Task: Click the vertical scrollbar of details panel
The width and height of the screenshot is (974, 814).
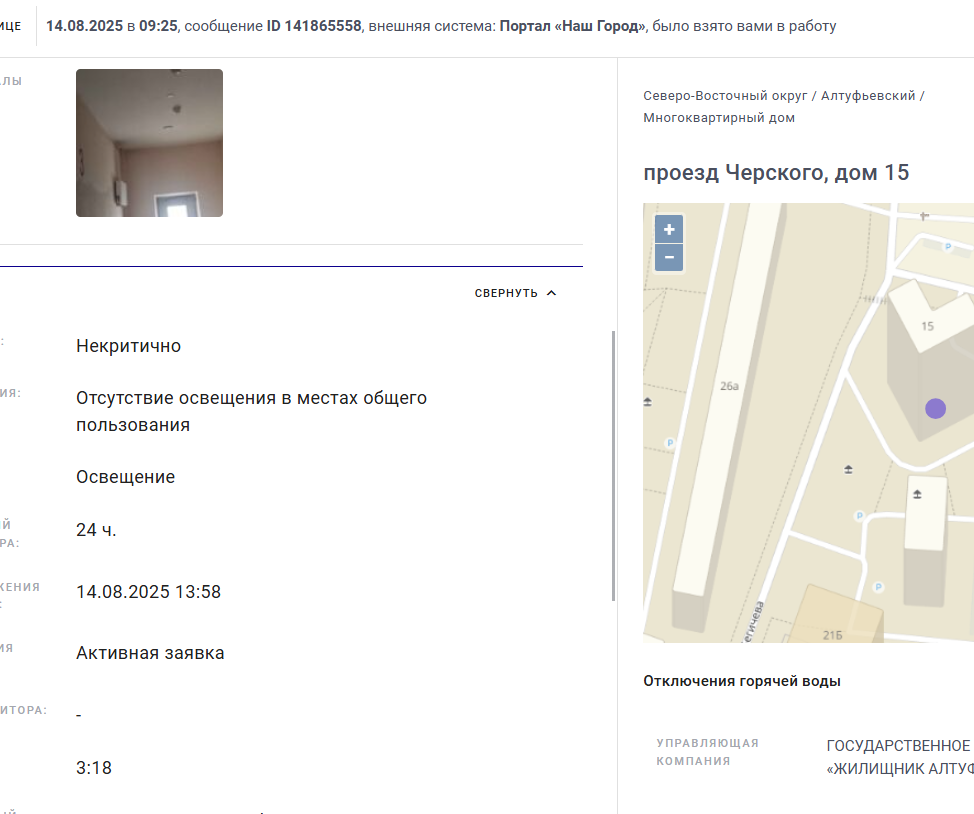Action: point(614,466)
